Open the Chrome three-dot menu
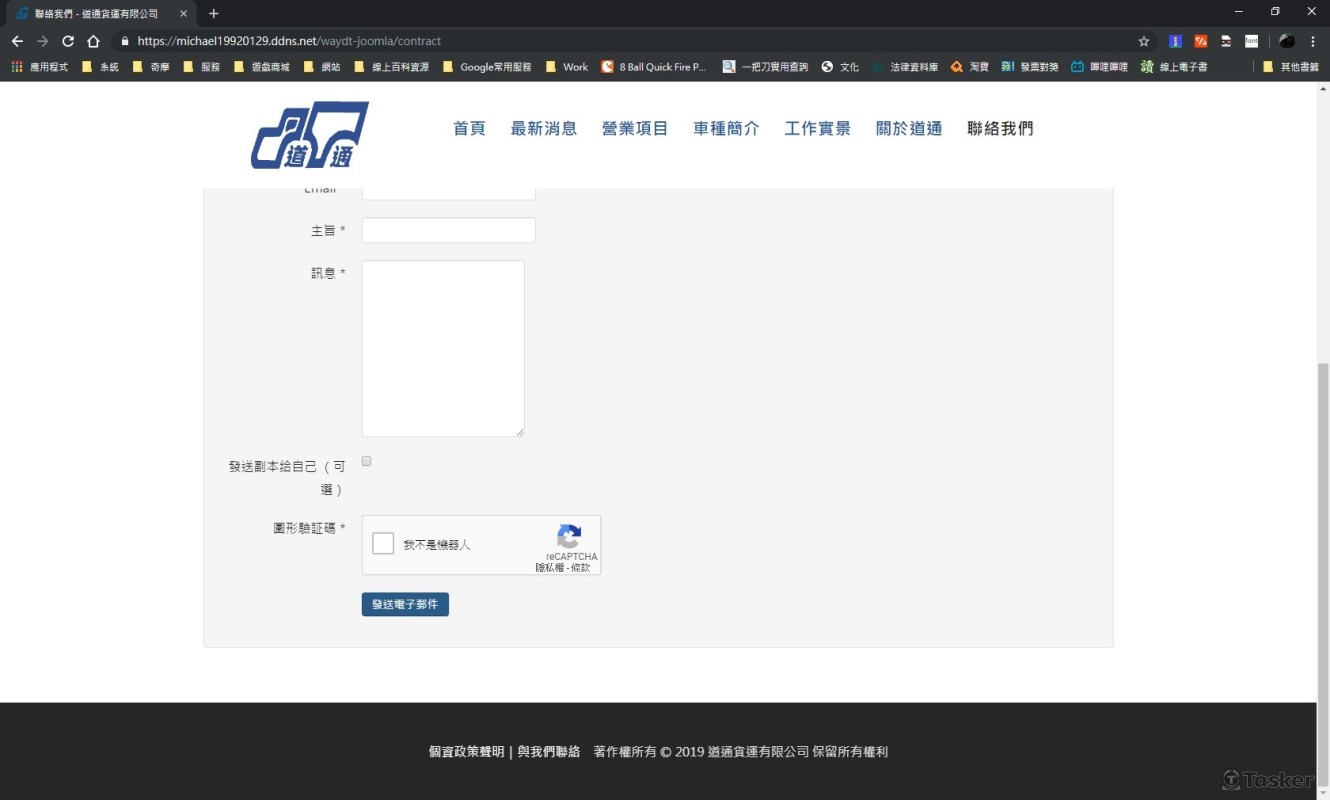 tap(1313, 41)
